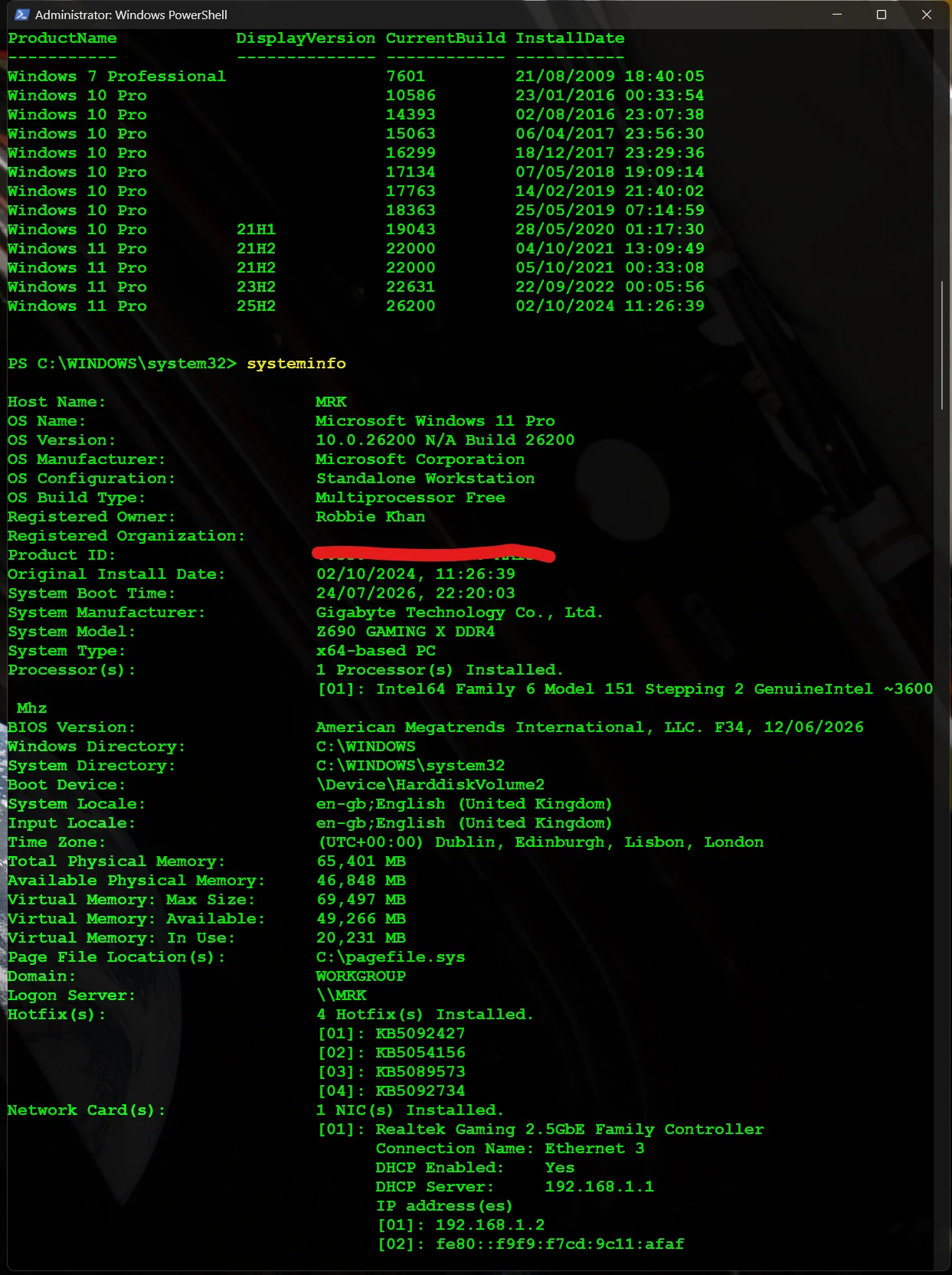The width and height of the screenshot is (952, 1275).
Task: Click system boot time '24/07/2026, 22:20:03'
Action: [416, 593]
